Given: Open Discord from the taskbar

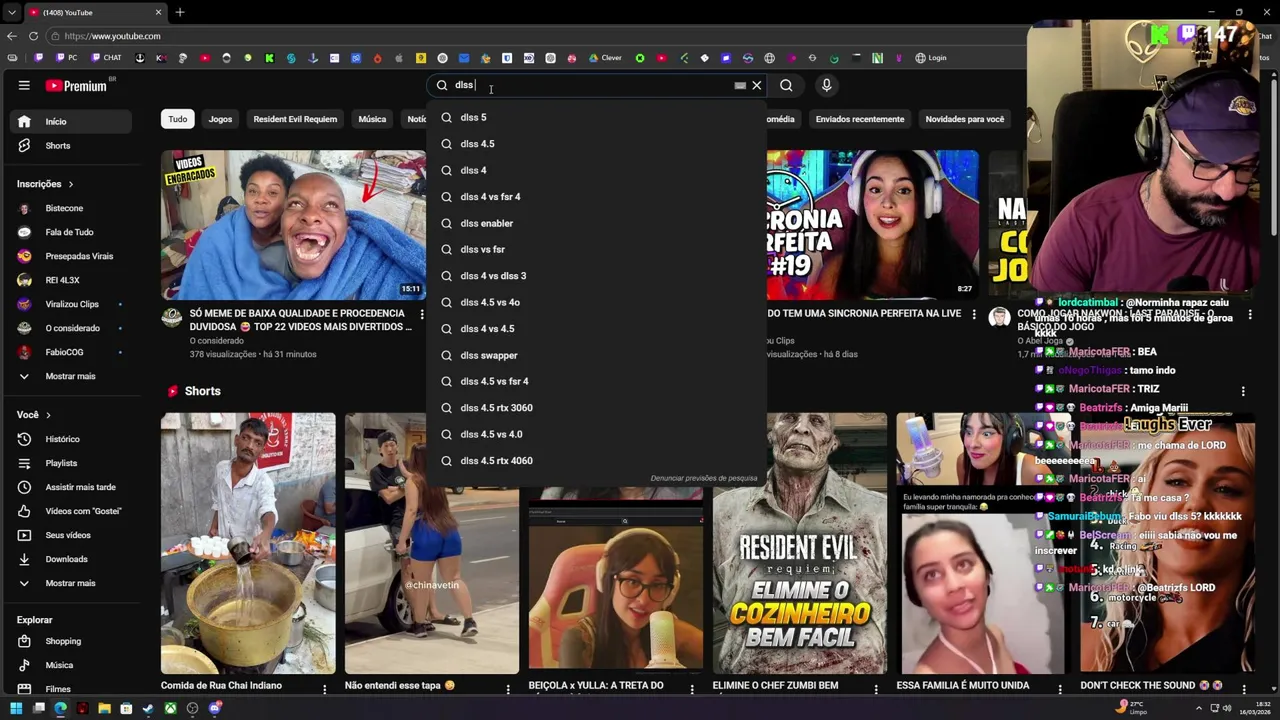Looking at the screenshot, I should (x=214, y=709).
